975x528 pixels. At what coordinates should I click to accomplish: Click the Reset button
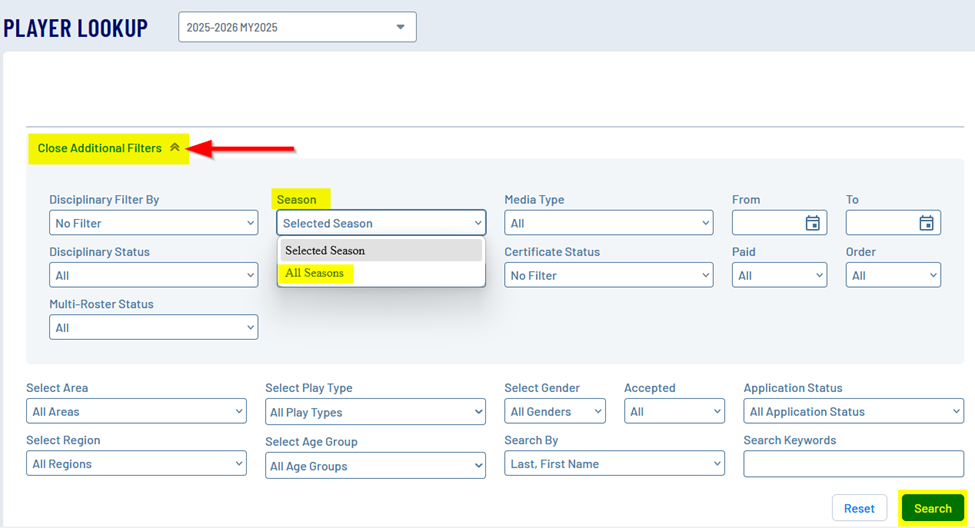point(859,508)
